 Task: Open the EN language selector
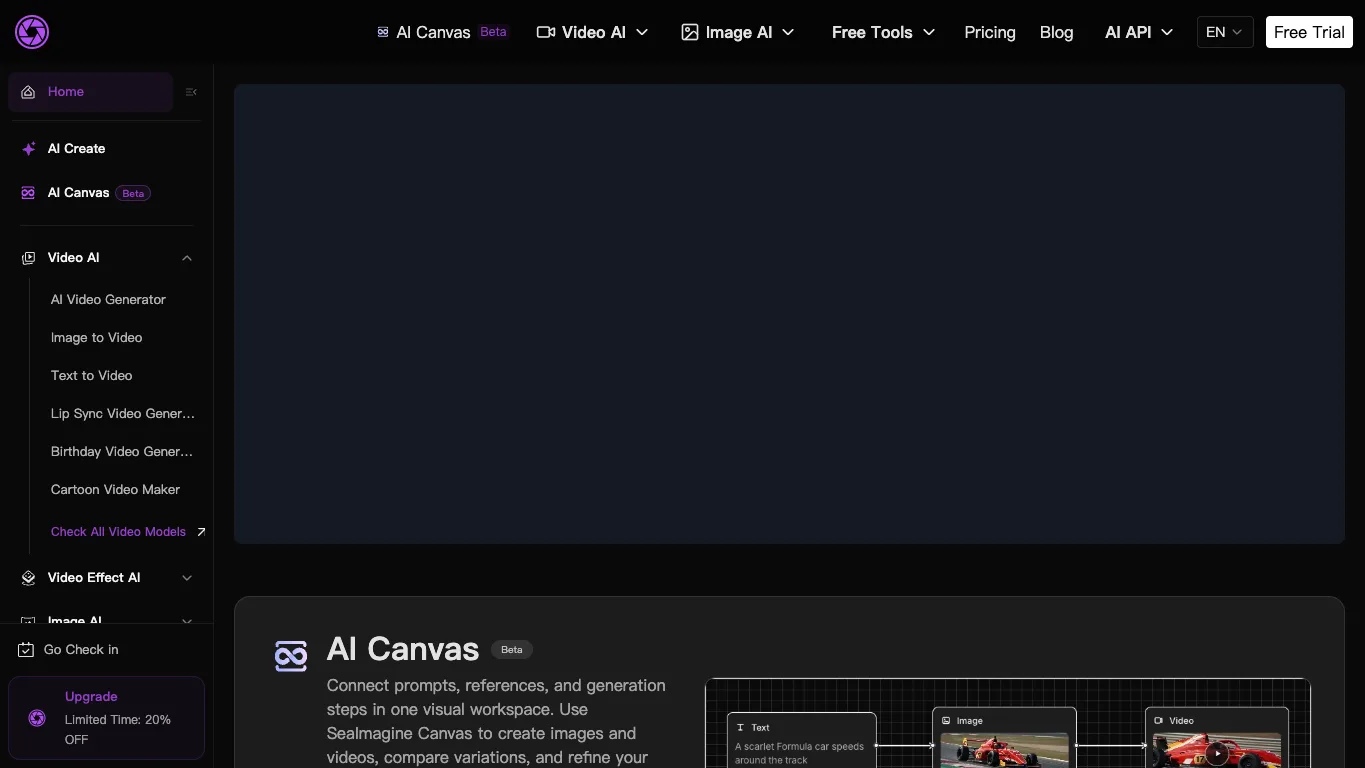click(x=1225, y=32)
